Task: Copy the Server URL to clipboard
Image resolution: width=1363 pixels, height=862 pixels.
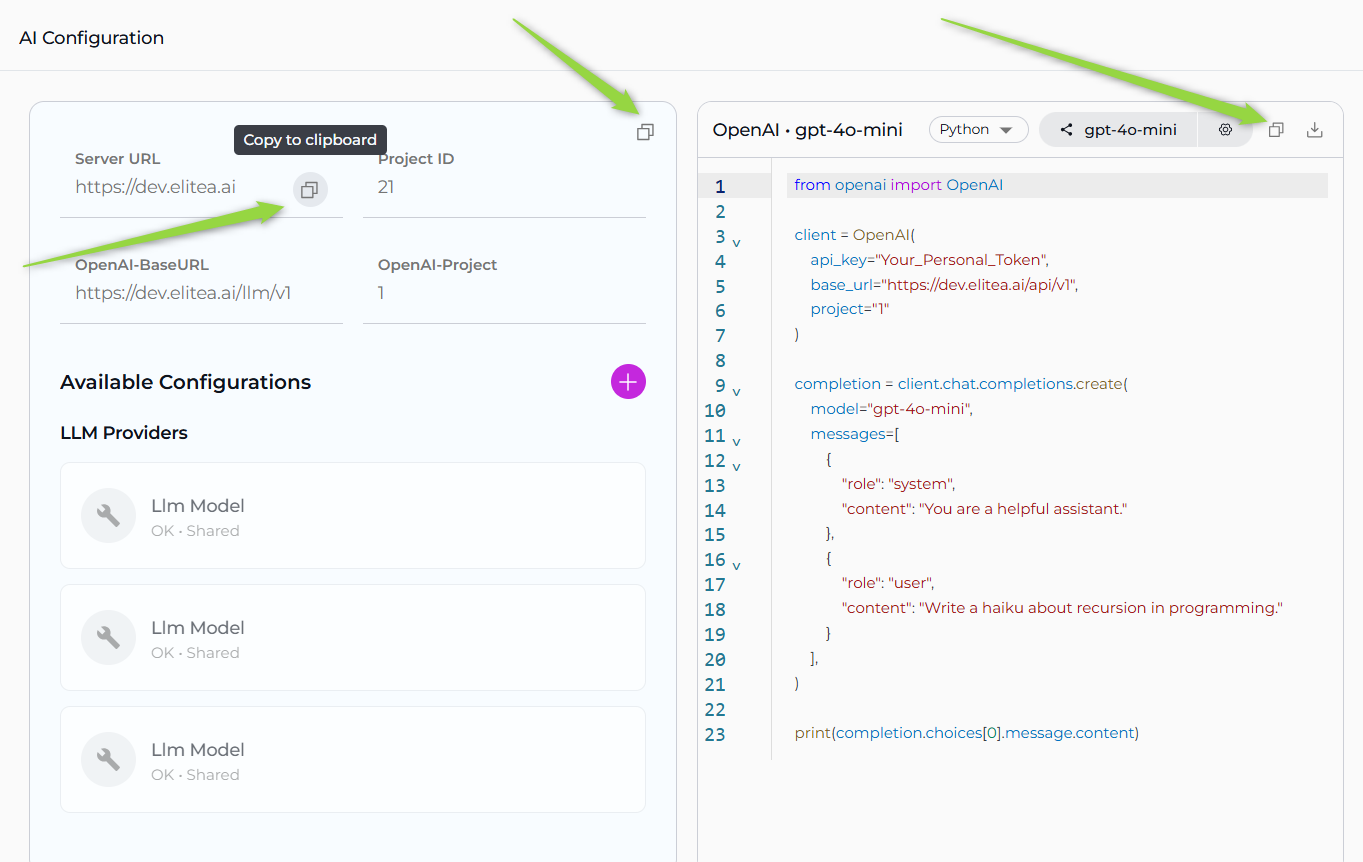Action: tap(310, 189)
